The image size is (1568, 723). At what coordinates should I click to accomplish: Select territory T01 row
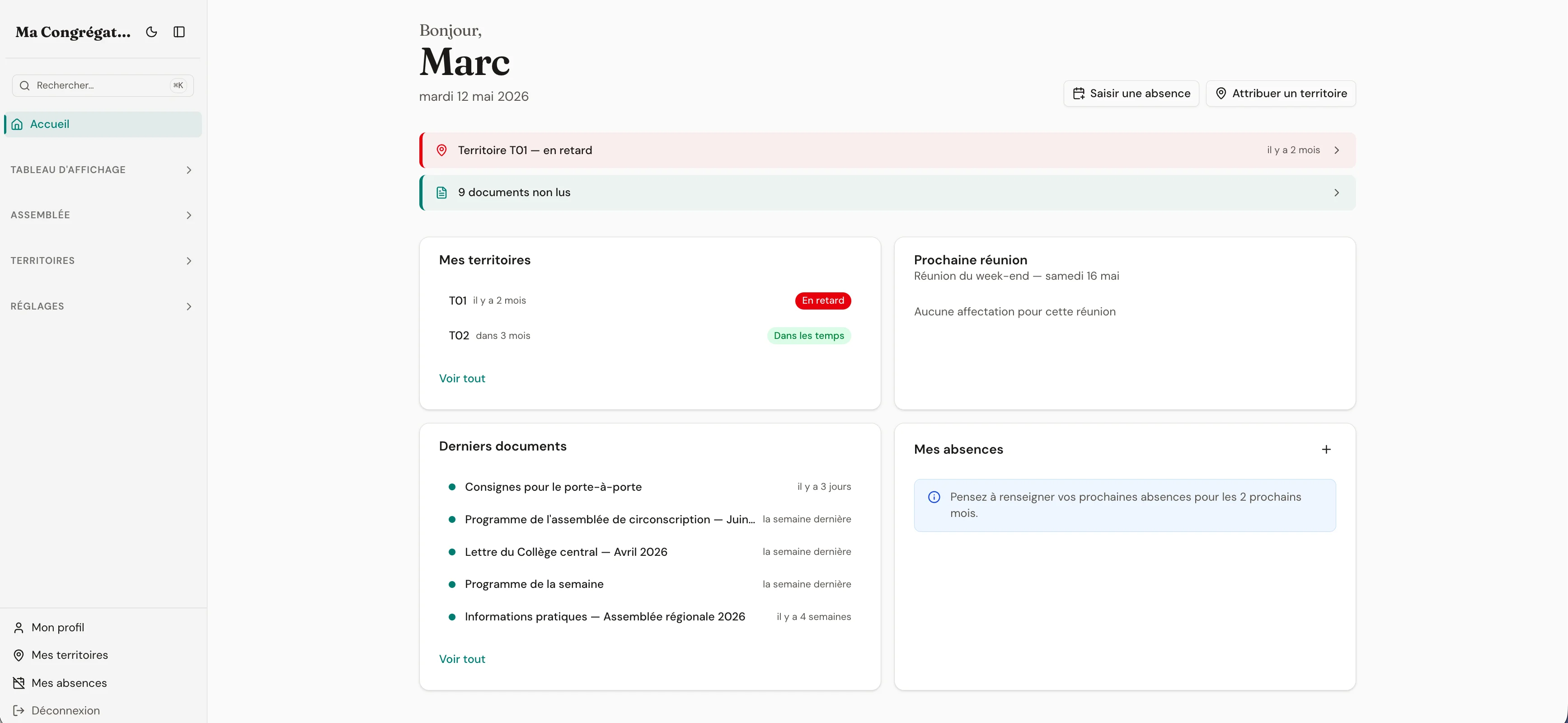click(650, 300)
